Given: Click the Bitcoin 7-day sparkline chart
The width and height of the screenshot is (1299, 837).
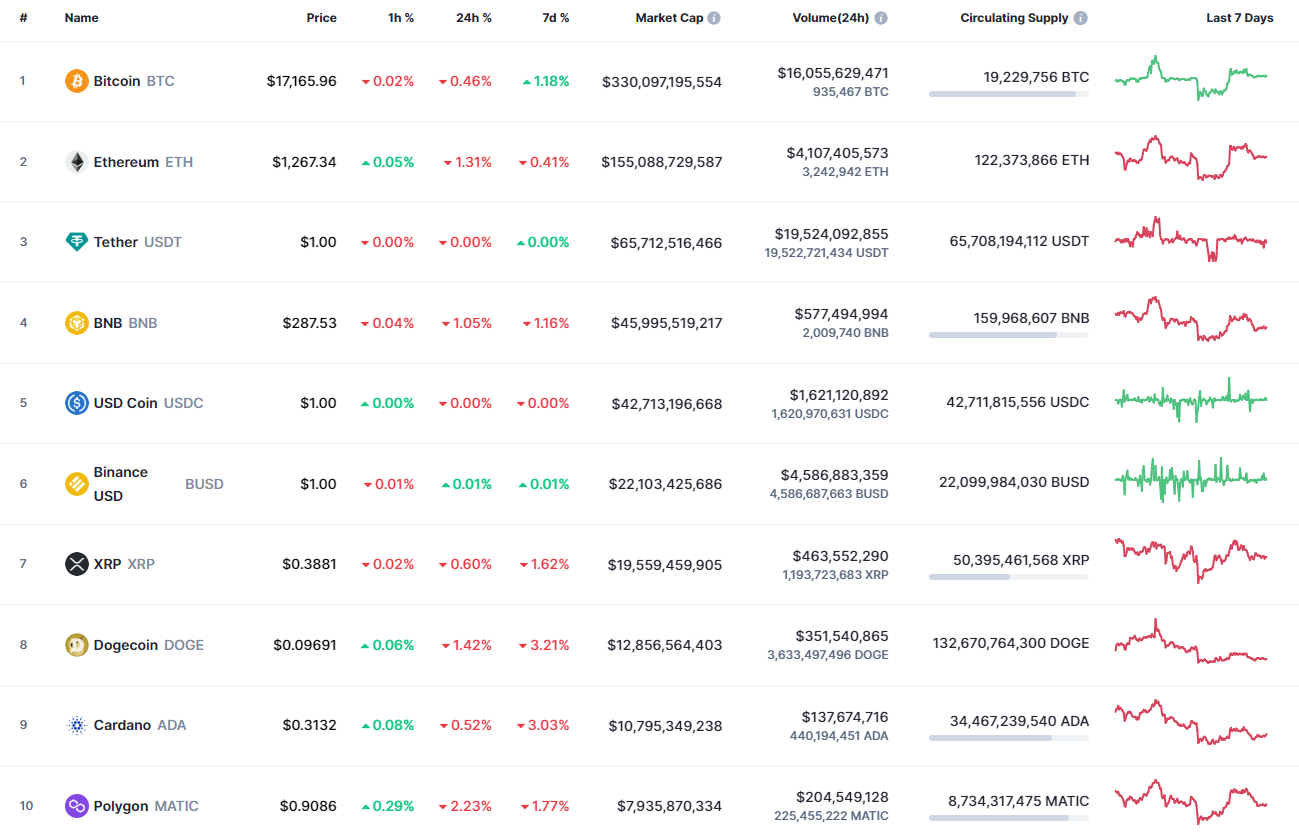Looking at the screenshot, I should [x=1190, y=79].
